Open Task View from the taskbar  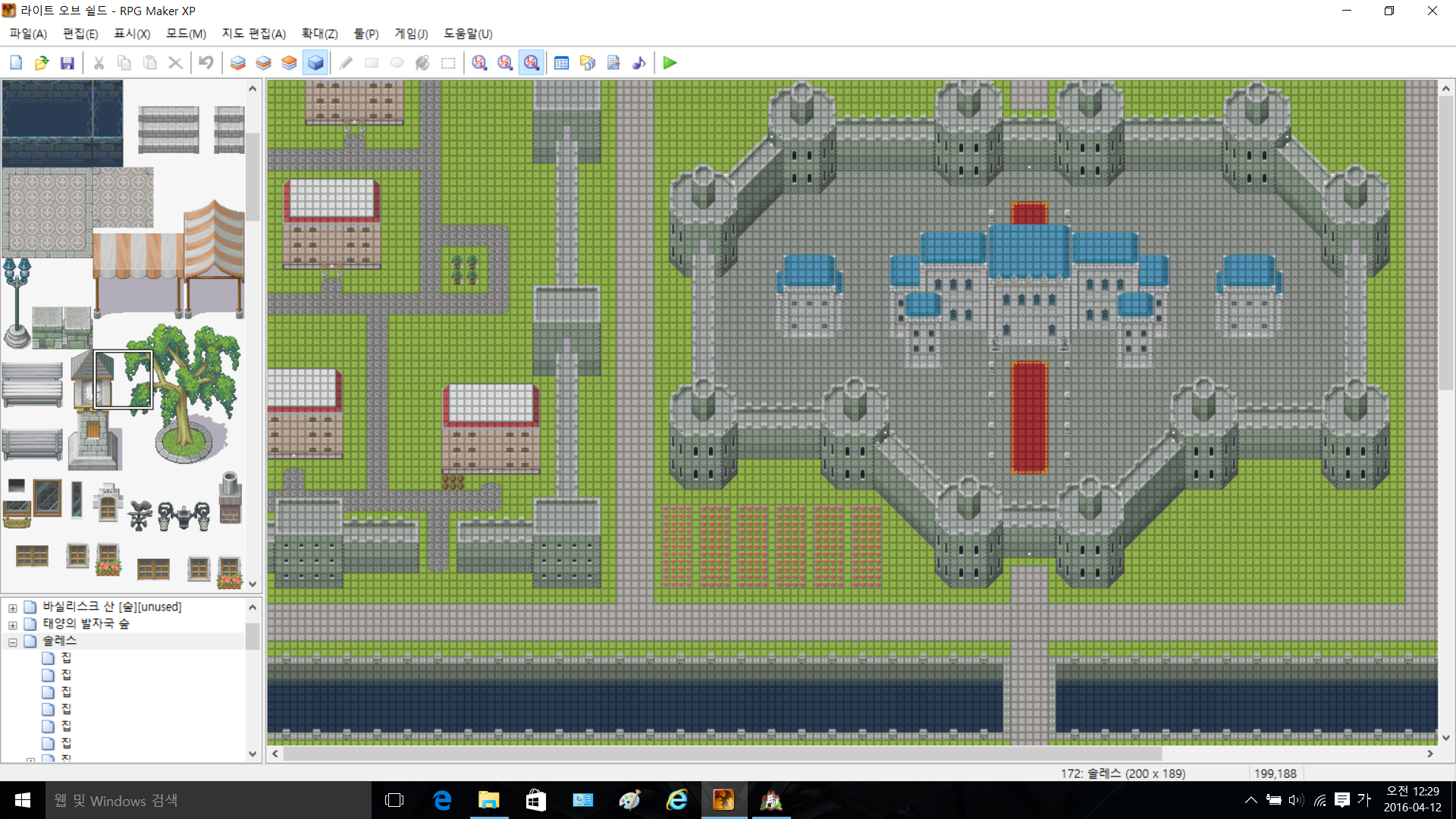pos(394,800)
